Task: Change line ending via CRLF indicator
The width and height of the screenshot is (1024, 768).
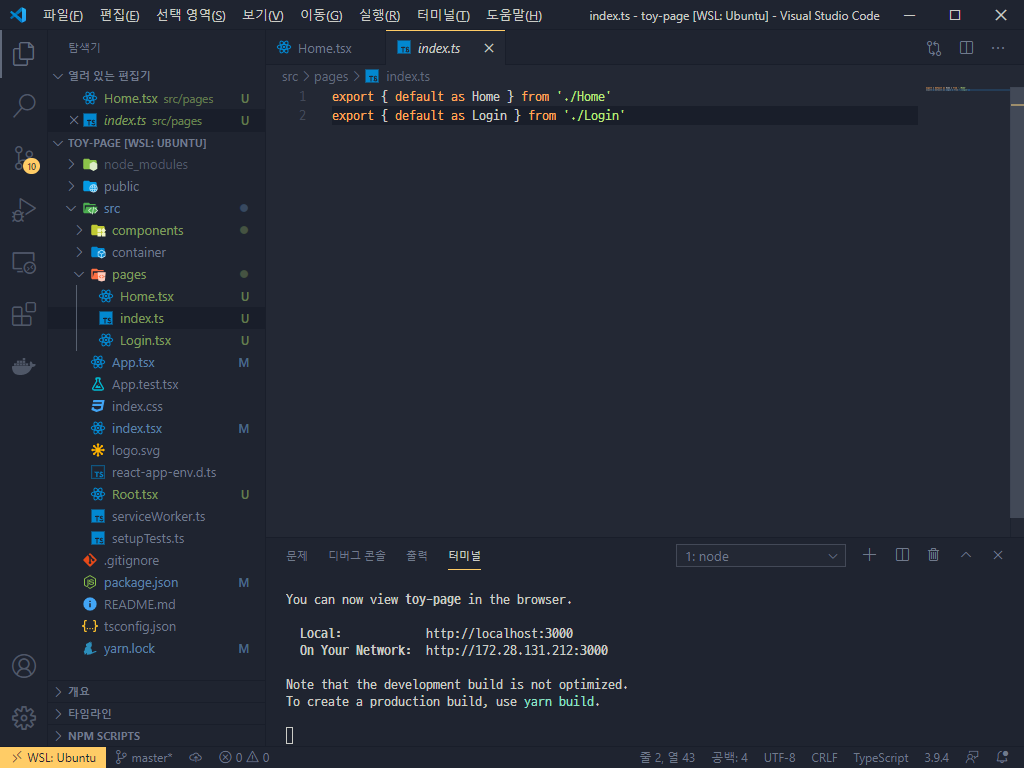Action: point(824,758)
